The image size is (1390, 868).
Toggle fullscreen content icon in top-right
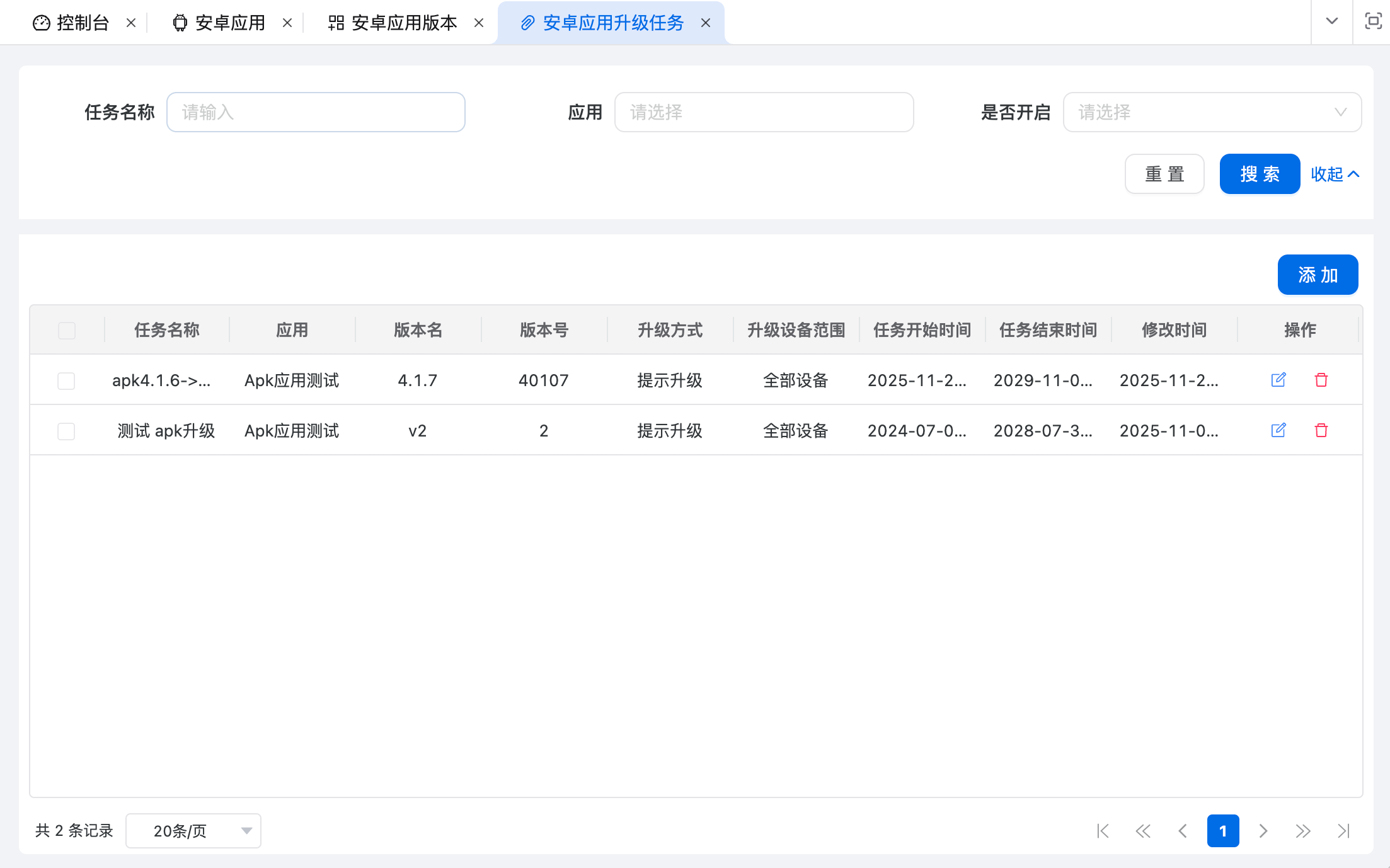pos(1373,21)
